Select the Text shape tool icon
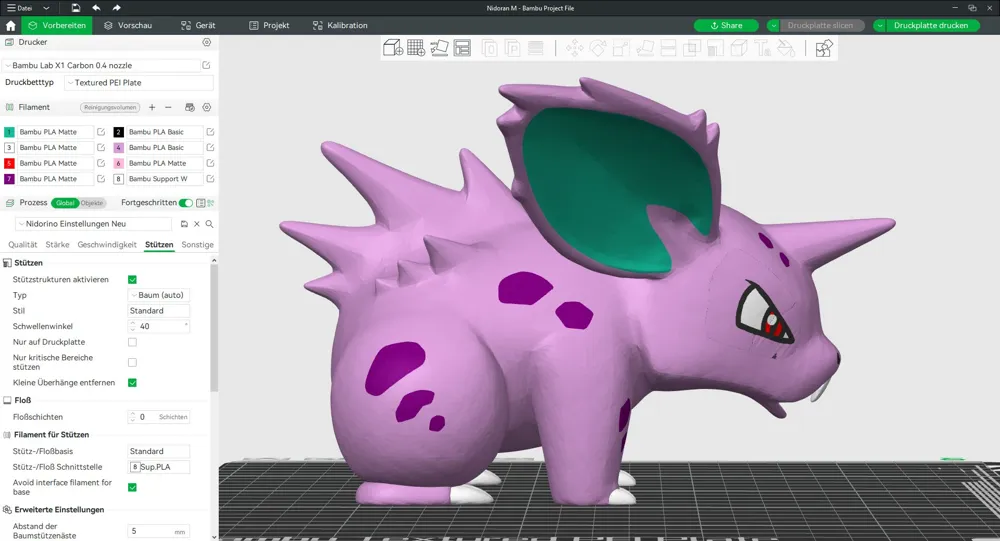Screen dimensions: 1000x541 [x=762, y=48]
